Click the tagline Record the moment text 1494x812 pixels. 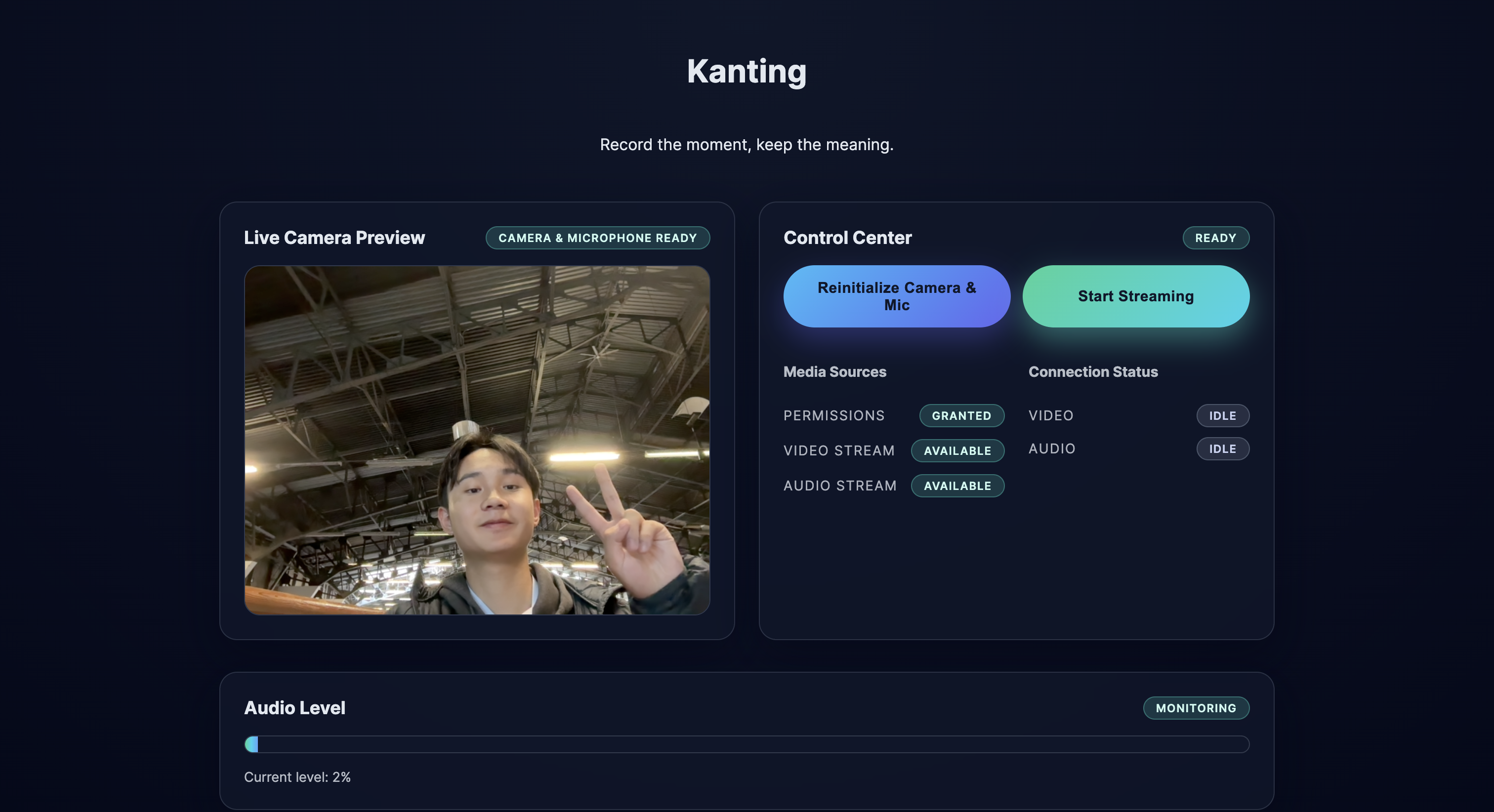[x=747, y=144]
